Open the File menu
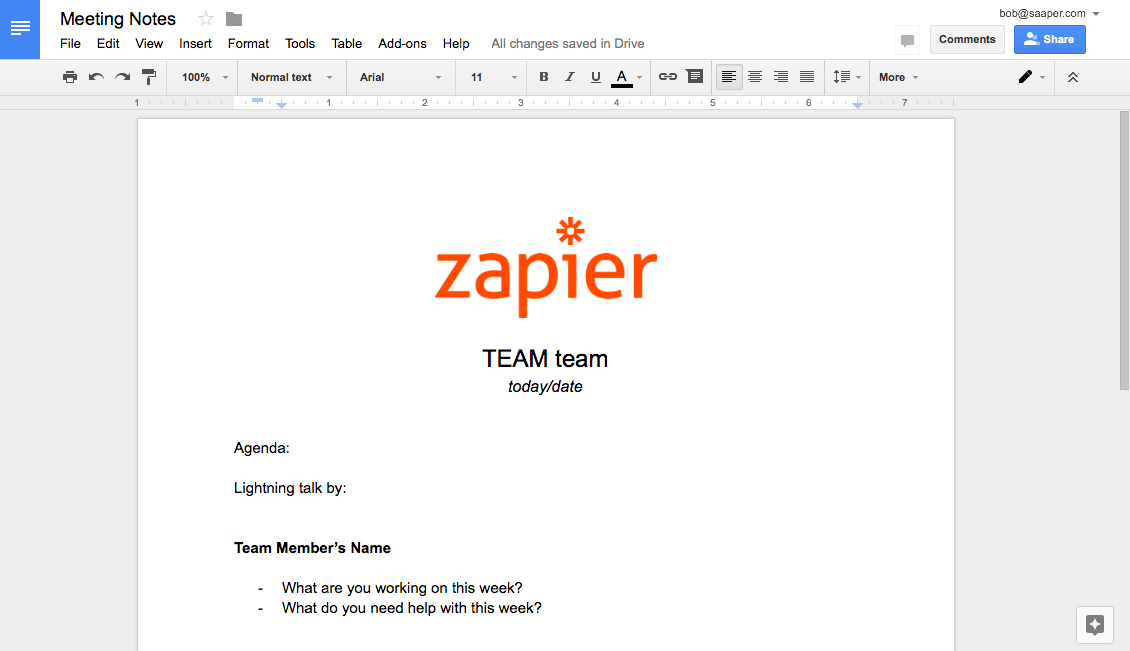Image resolution: width=1130 pixels, height=651 pixels. pos(71,43)
